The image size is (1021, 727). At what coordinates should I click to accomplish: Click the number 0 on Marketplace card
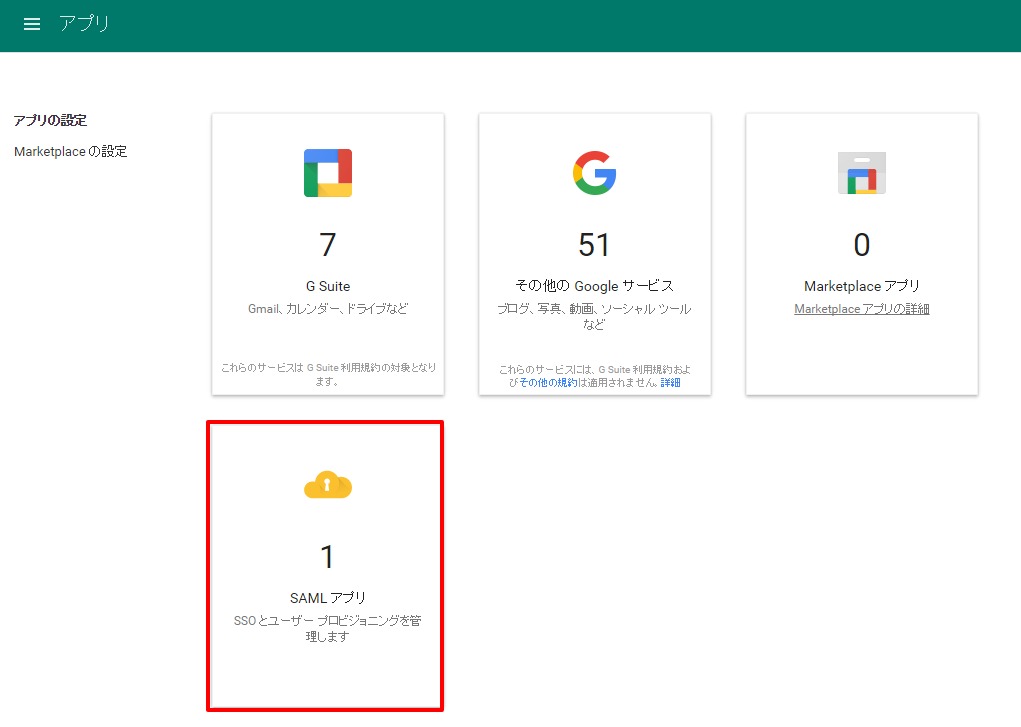[861, 245]
